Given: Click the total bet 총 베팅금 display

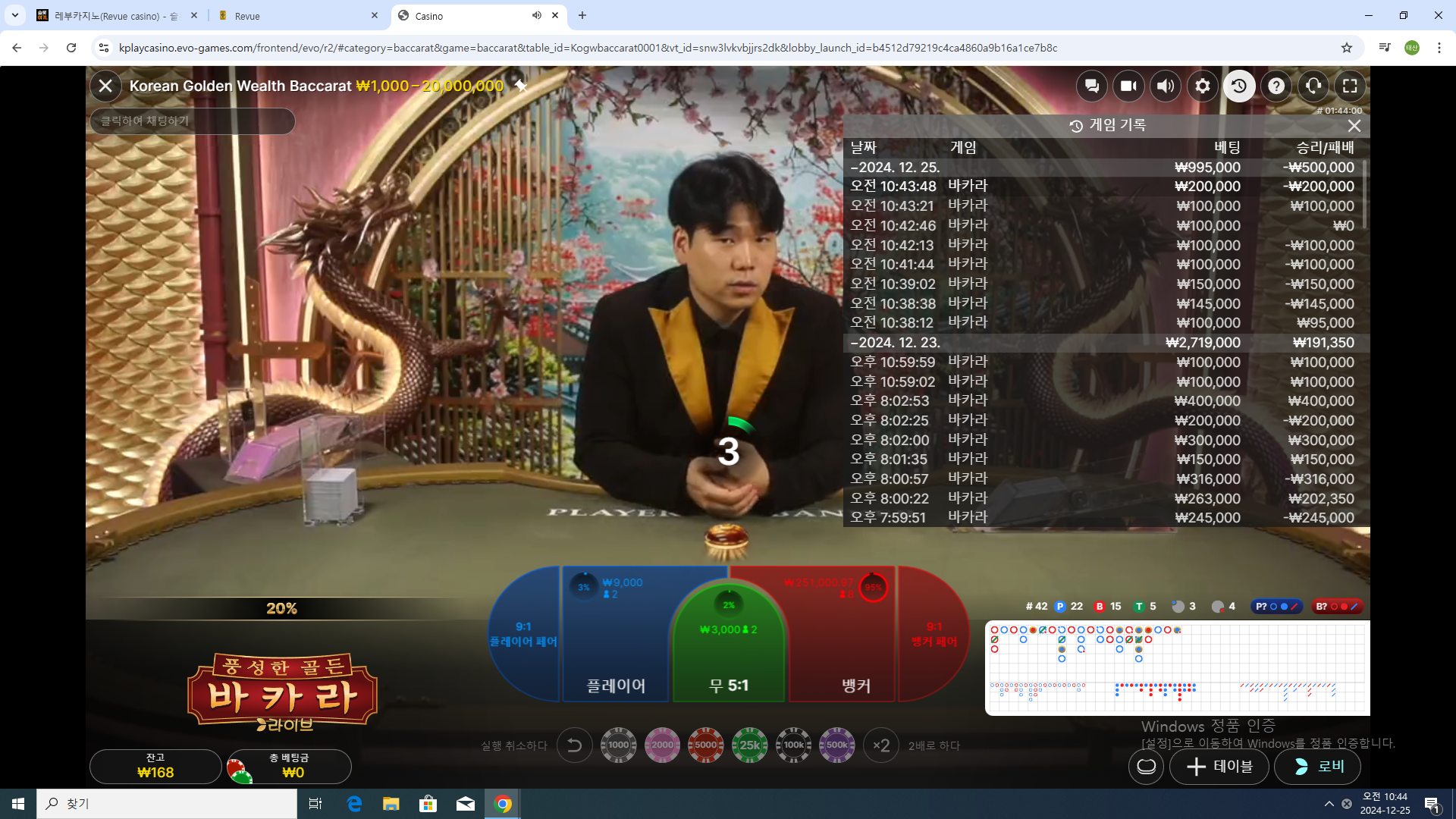Looking at the screenshot, I should tap(289, 766).
